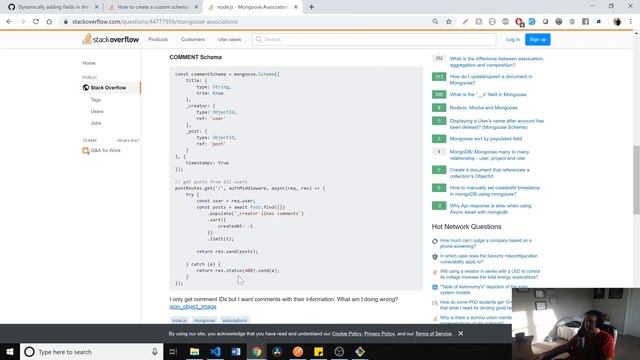Image resolution: width=640 pixels, height=360 pixels.
Task: Open the Windows Start menu
Action: tap(10, 351)
